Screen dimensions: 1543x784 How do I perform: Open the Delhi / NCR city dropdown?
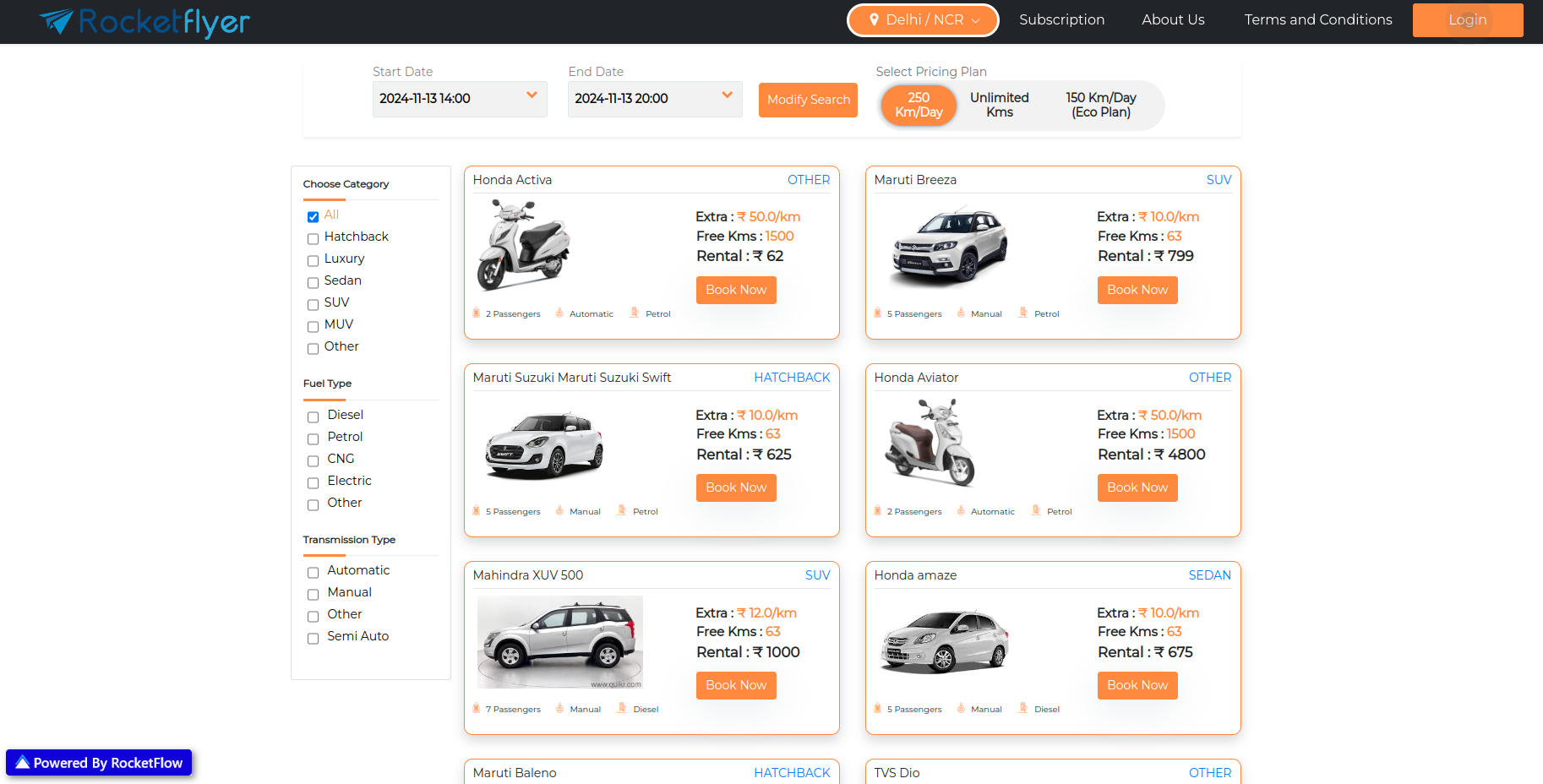pos(923,20)
